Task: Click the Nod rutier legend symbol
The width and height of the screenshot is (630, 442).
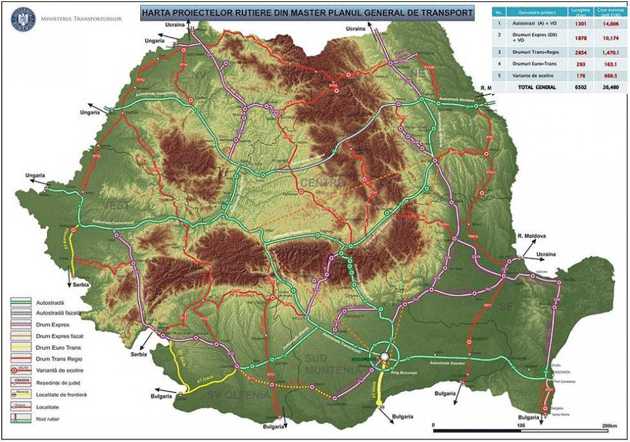Action: point(22,418)
